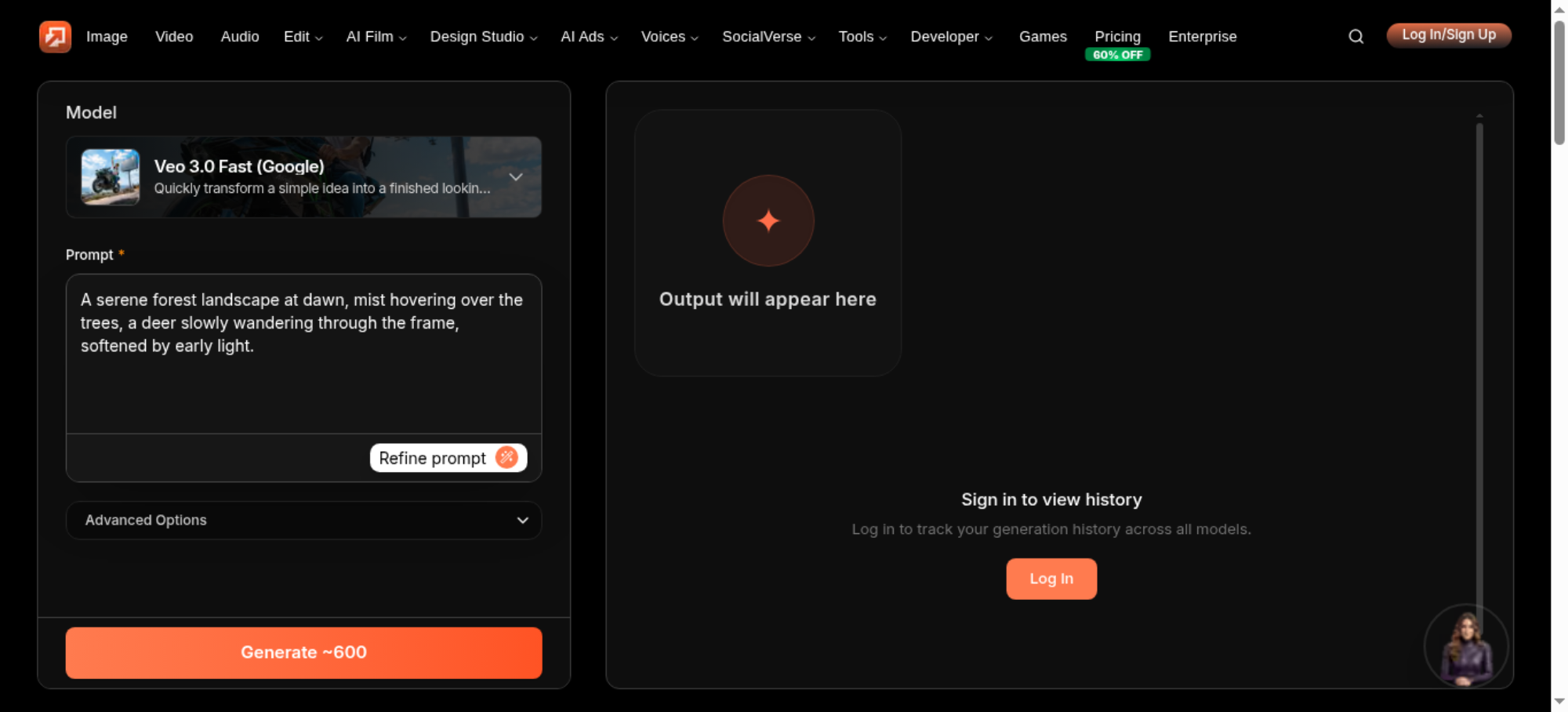Image resolution: width=1568 pixels, height=712 pixels.
Task: Click inside the Prompt text area
Action: [x=304, y=354]
